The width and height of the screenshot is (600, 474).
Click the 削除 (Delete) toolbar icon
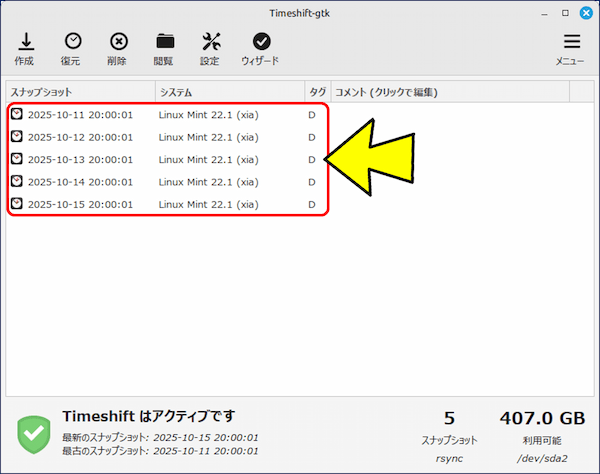tap(118, 42)
